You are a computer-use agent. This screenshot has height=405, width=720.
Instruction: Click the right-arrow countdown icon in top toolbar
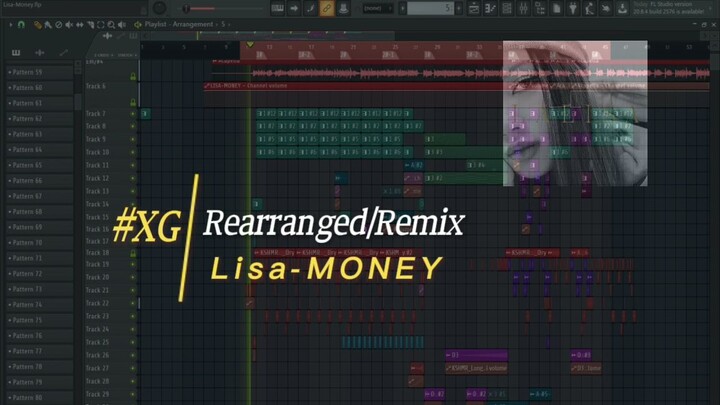pyautogui.click(x=294, y=8)
